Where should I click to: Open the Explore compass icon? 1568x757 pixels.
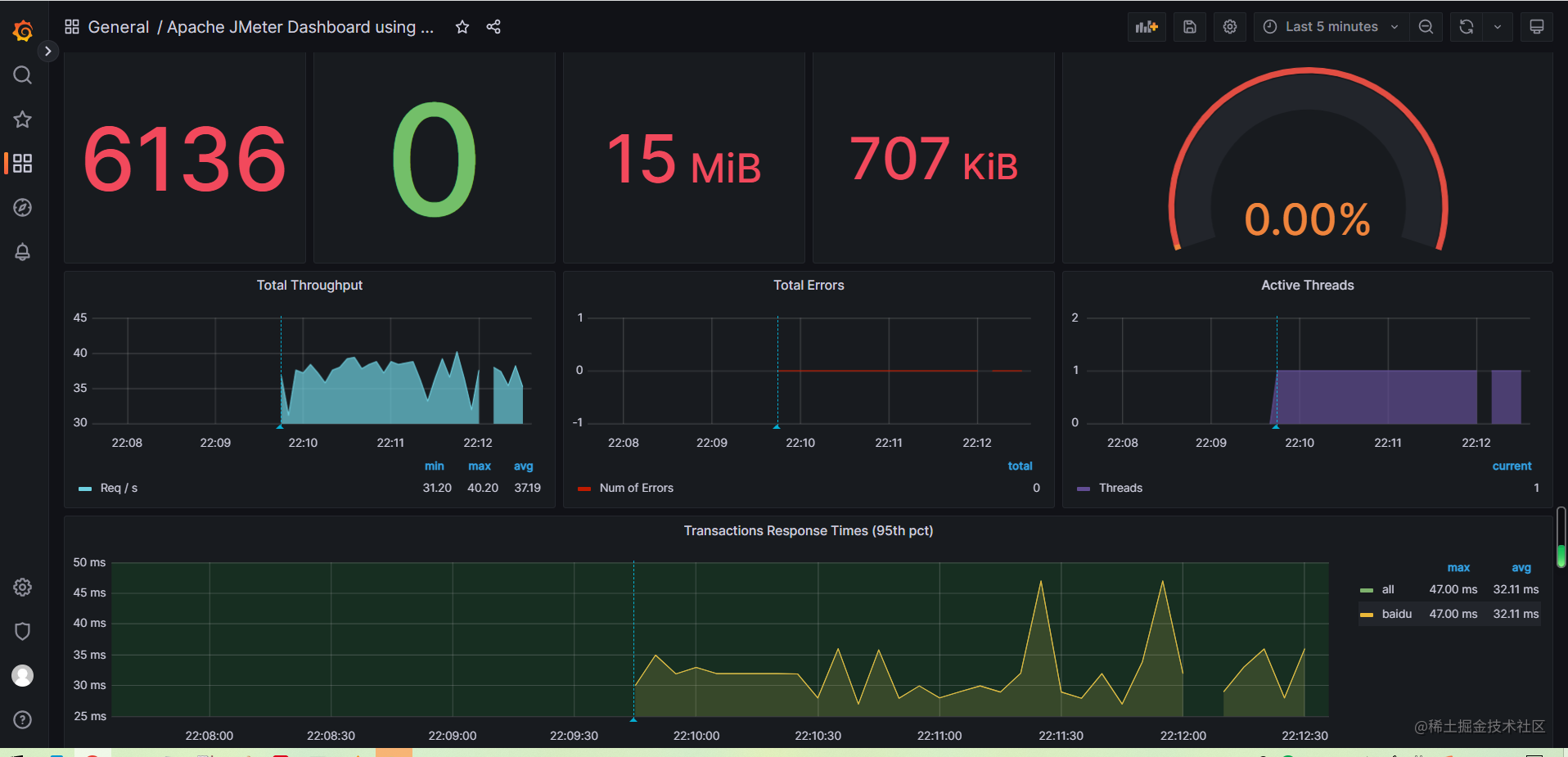point(22,207)
